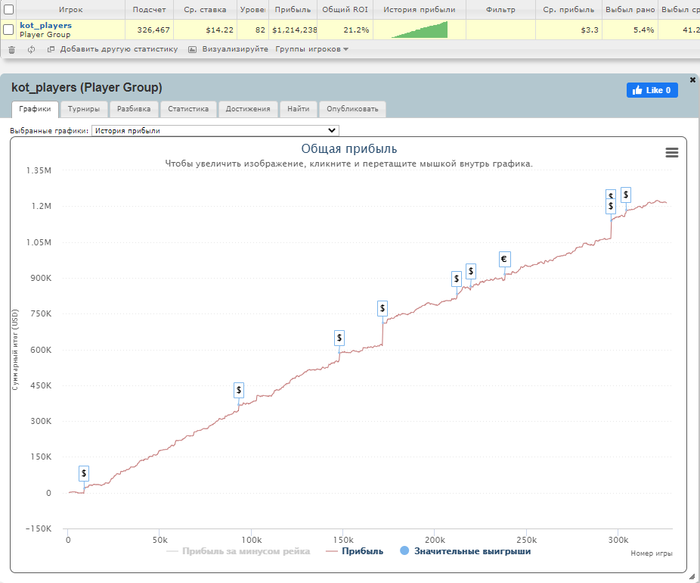This screenshot has height=583, width=700.
Task: Expand the Группы игроков dropdown
Action: pyautogui.click(x=311, y=49)
